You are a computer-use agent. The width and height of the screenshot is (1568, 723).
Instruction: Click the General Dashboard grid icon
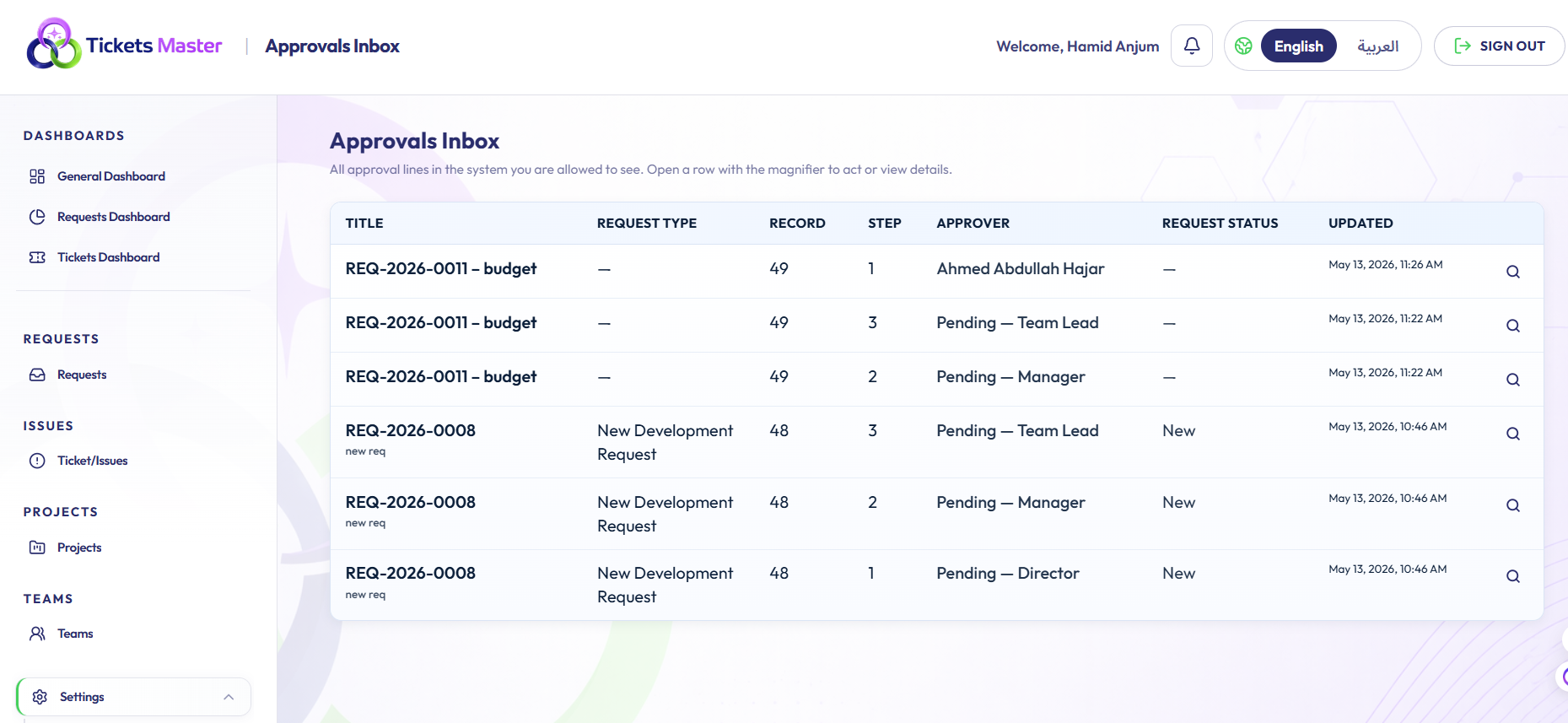(x=37, y=176)
